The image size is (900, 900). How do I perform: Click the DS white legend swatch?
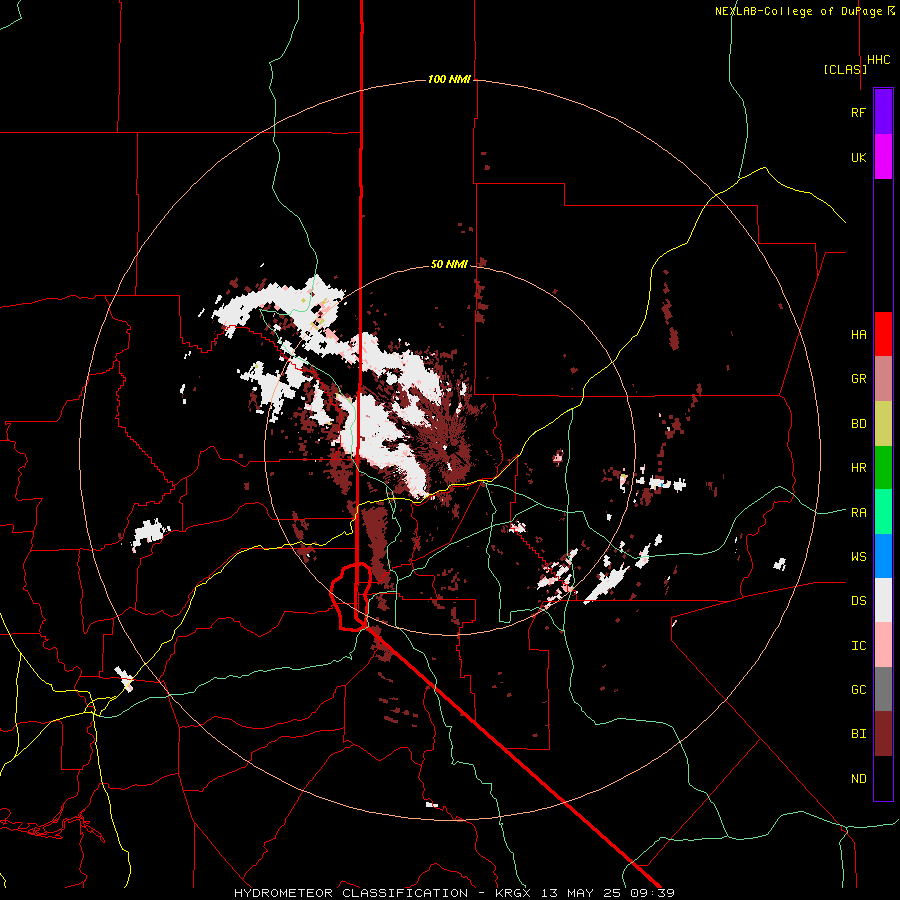(x=883, y=600)
